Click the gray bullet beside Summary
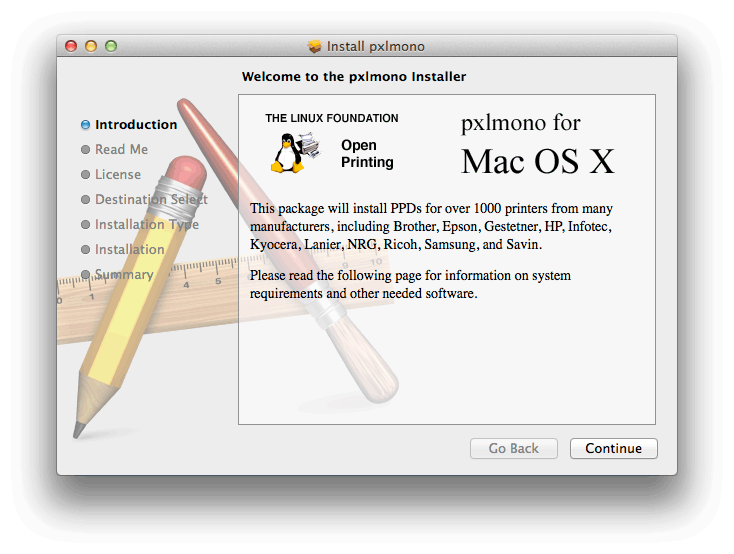 coord(85,274)
